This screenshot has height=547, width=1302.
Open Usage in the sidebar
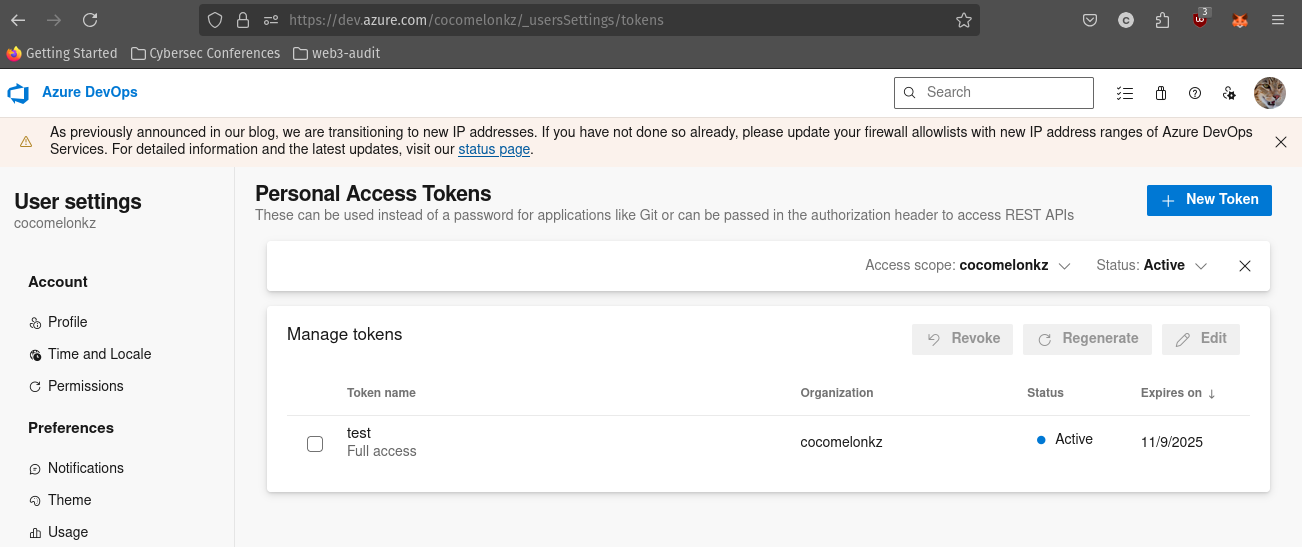[58, 532]
